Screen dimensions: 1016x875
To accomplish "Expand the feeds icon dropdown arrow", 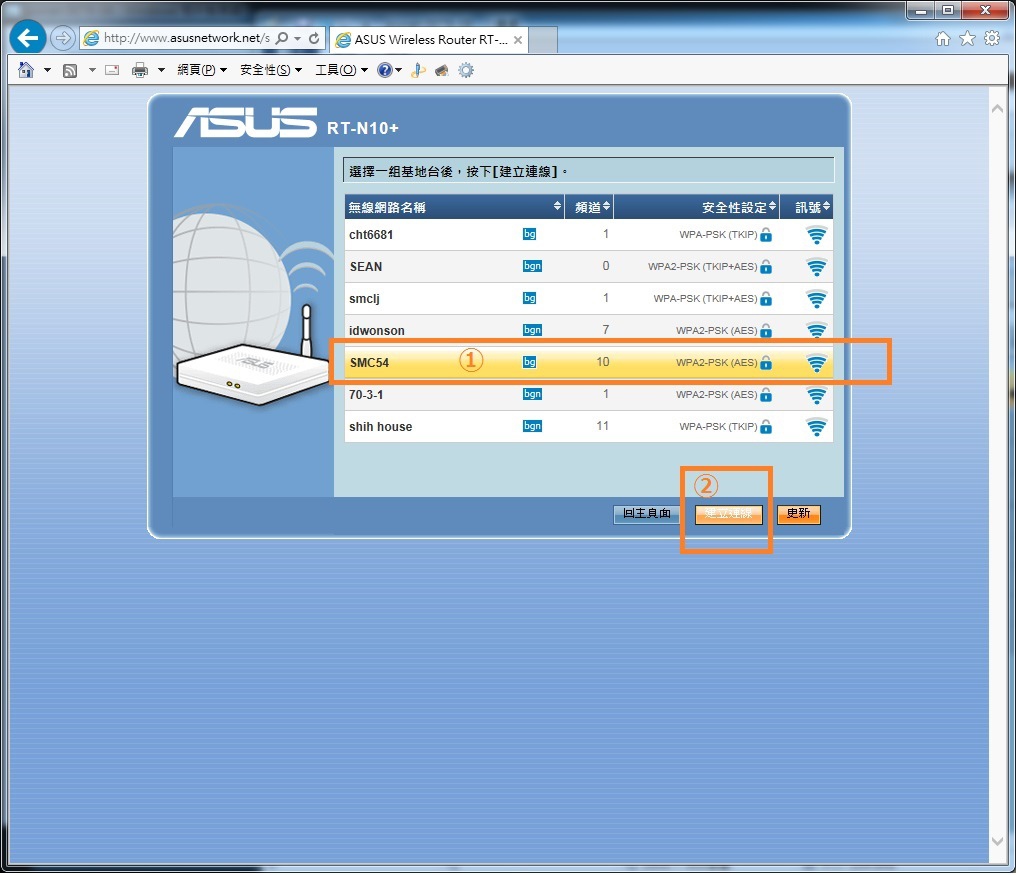I will (x=92, y=70).
